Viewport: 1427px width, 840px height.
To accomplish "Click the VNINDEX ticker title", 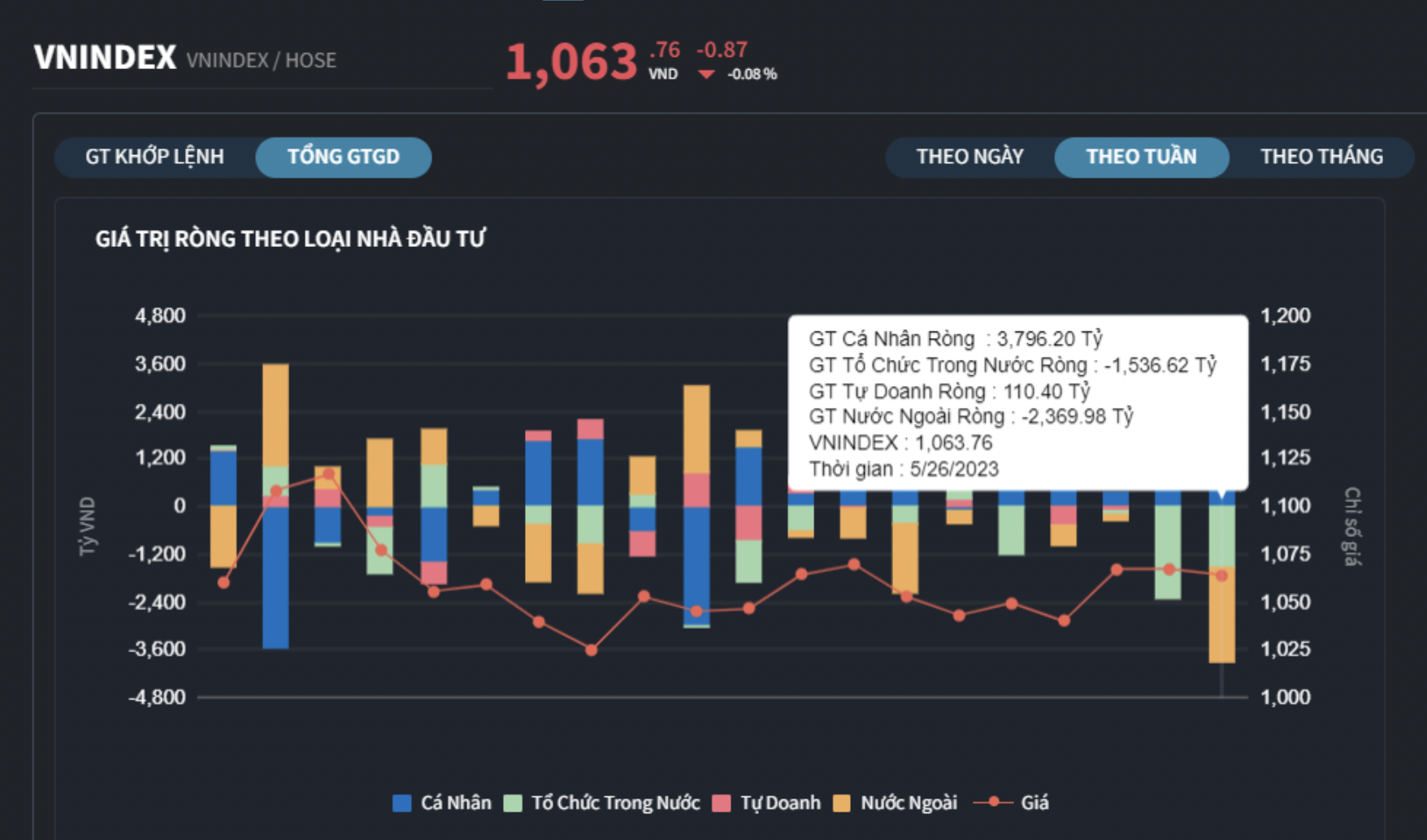I will pos(105,58).
